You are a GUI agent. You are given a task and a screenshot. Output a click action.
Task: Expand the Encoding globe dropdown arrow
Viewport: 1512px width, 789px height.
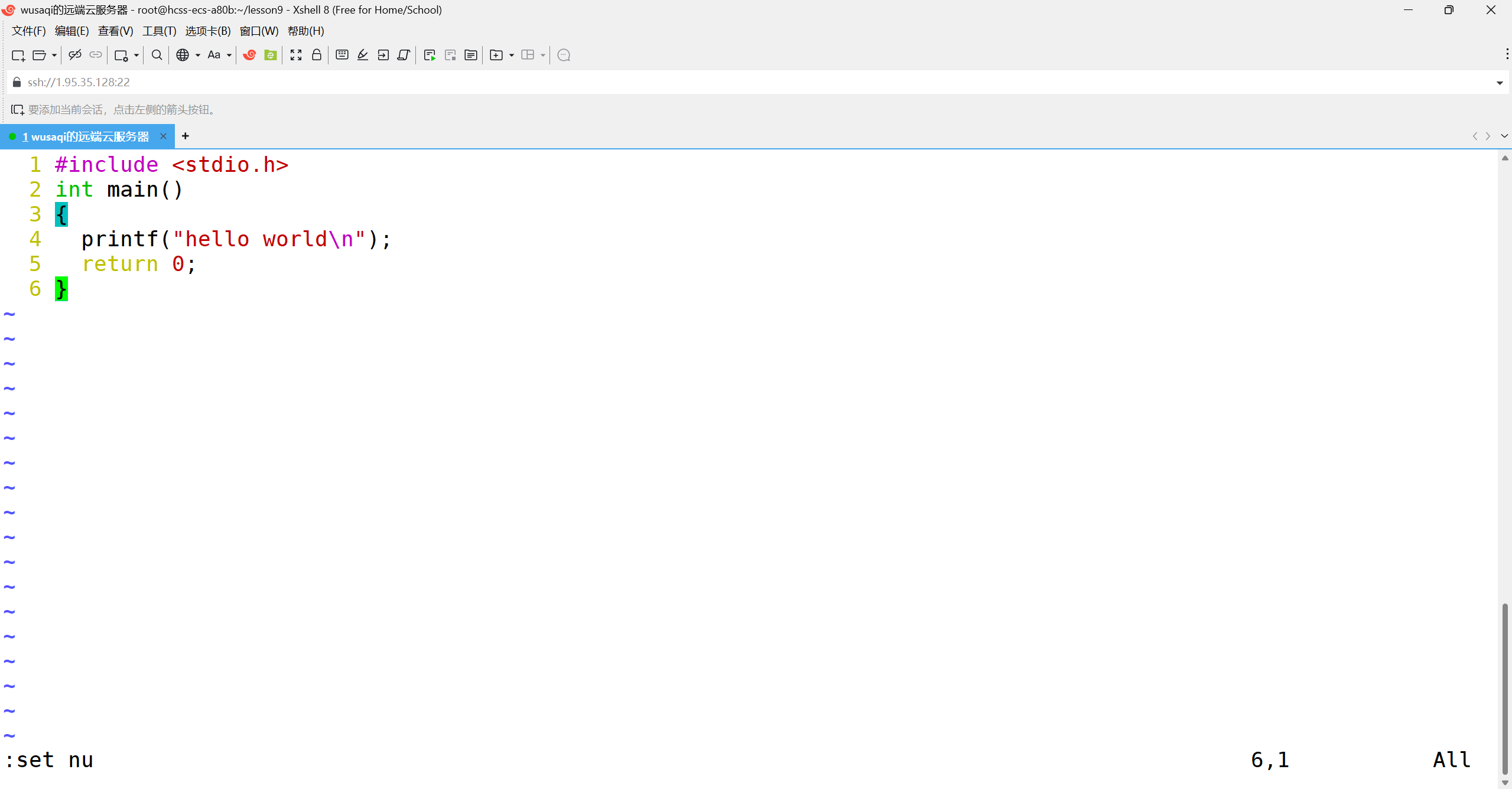(197, 55)
